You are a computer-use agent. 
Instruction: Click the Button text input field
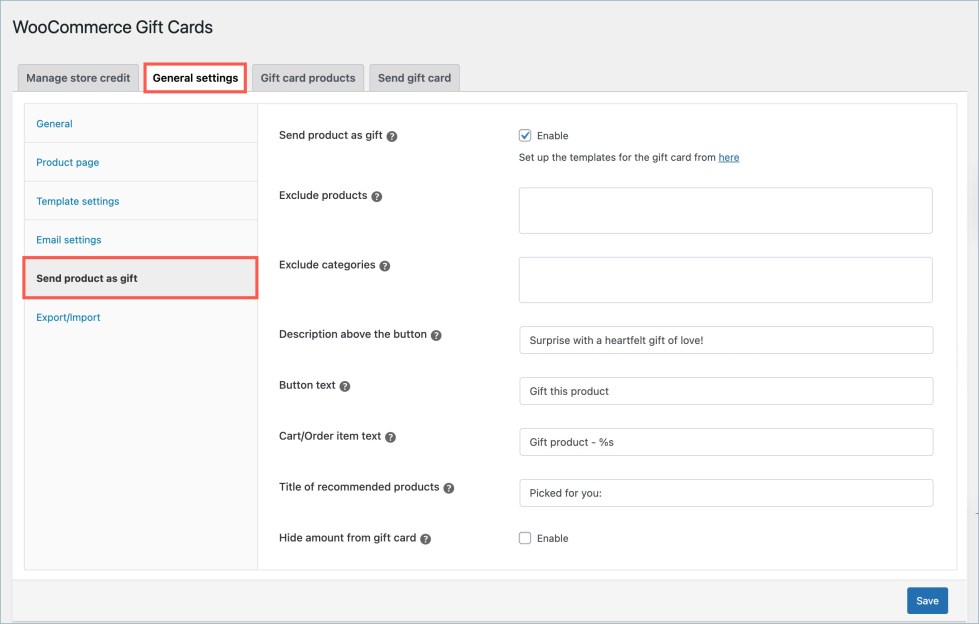tap(726, 391)
